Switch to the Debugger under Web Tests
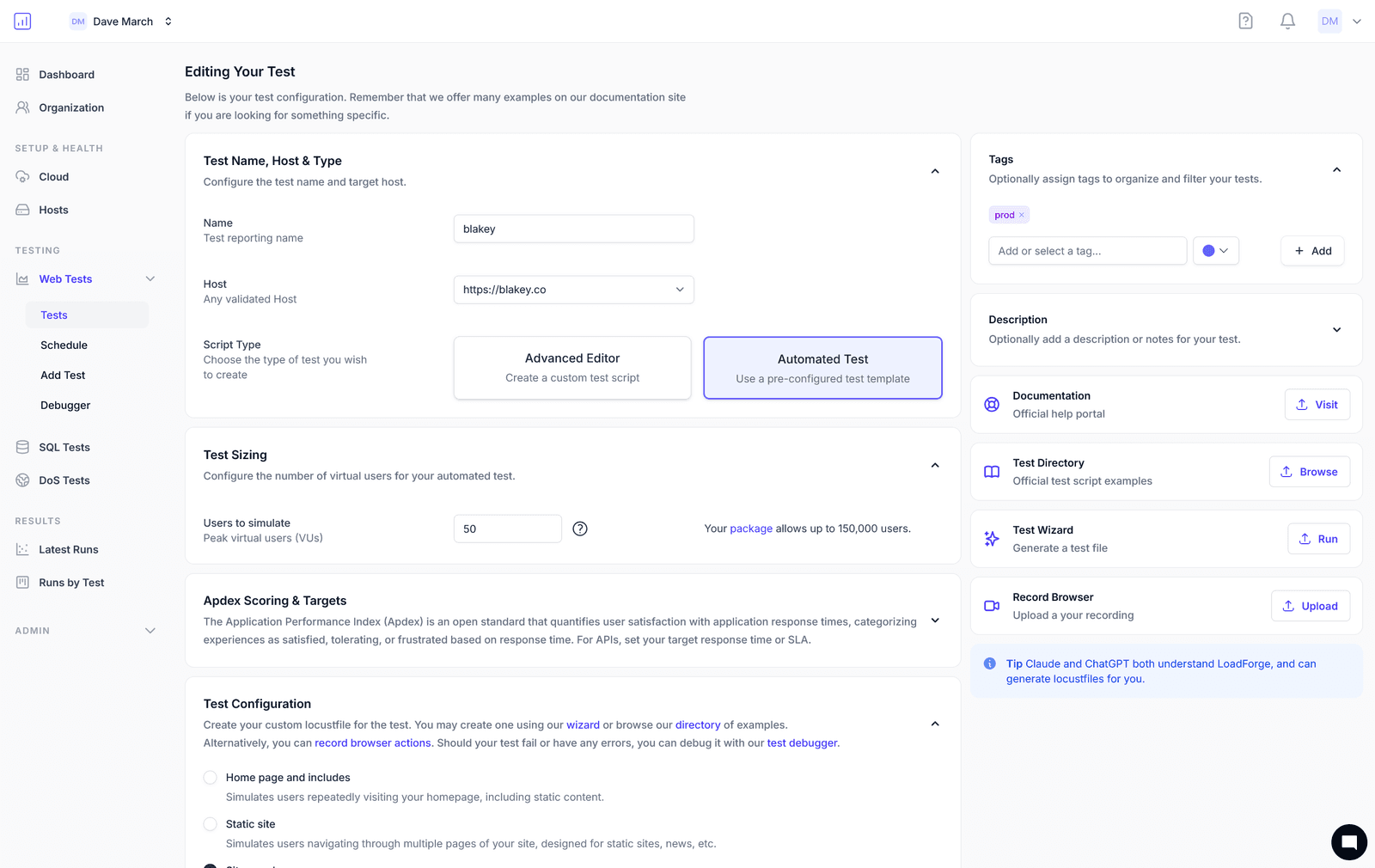This screenshot has height=868, width=1375. 65,405
